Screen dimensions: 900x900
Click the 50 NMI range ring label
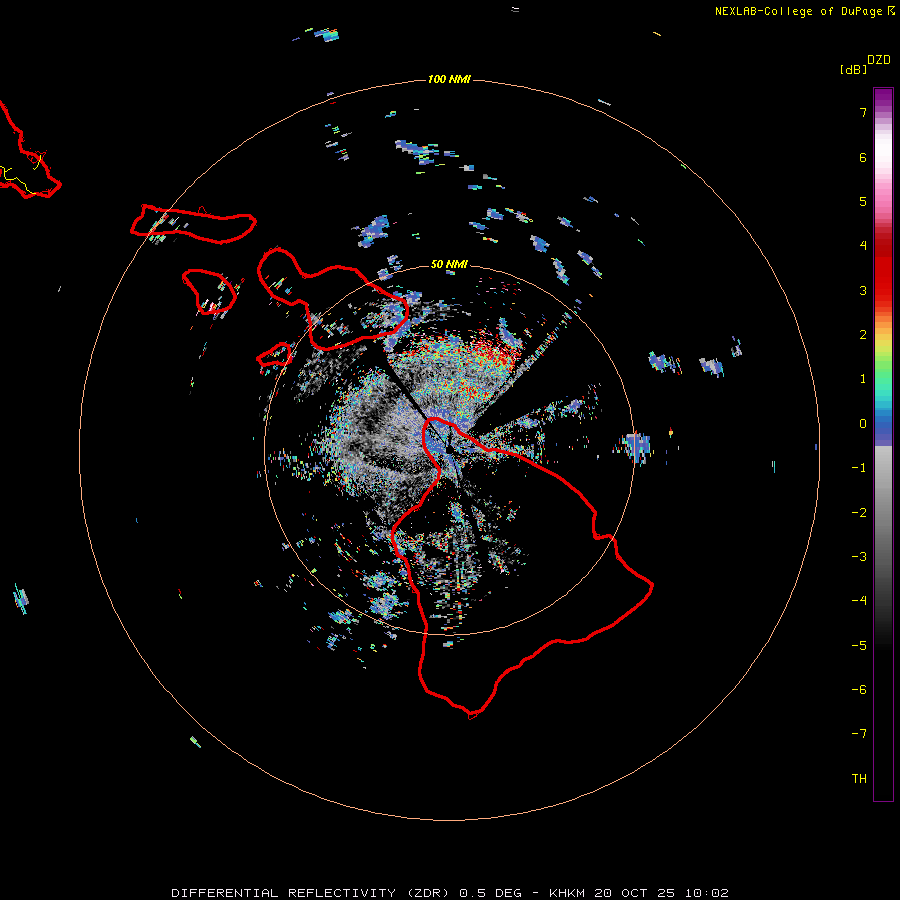[x=449, y=264]
